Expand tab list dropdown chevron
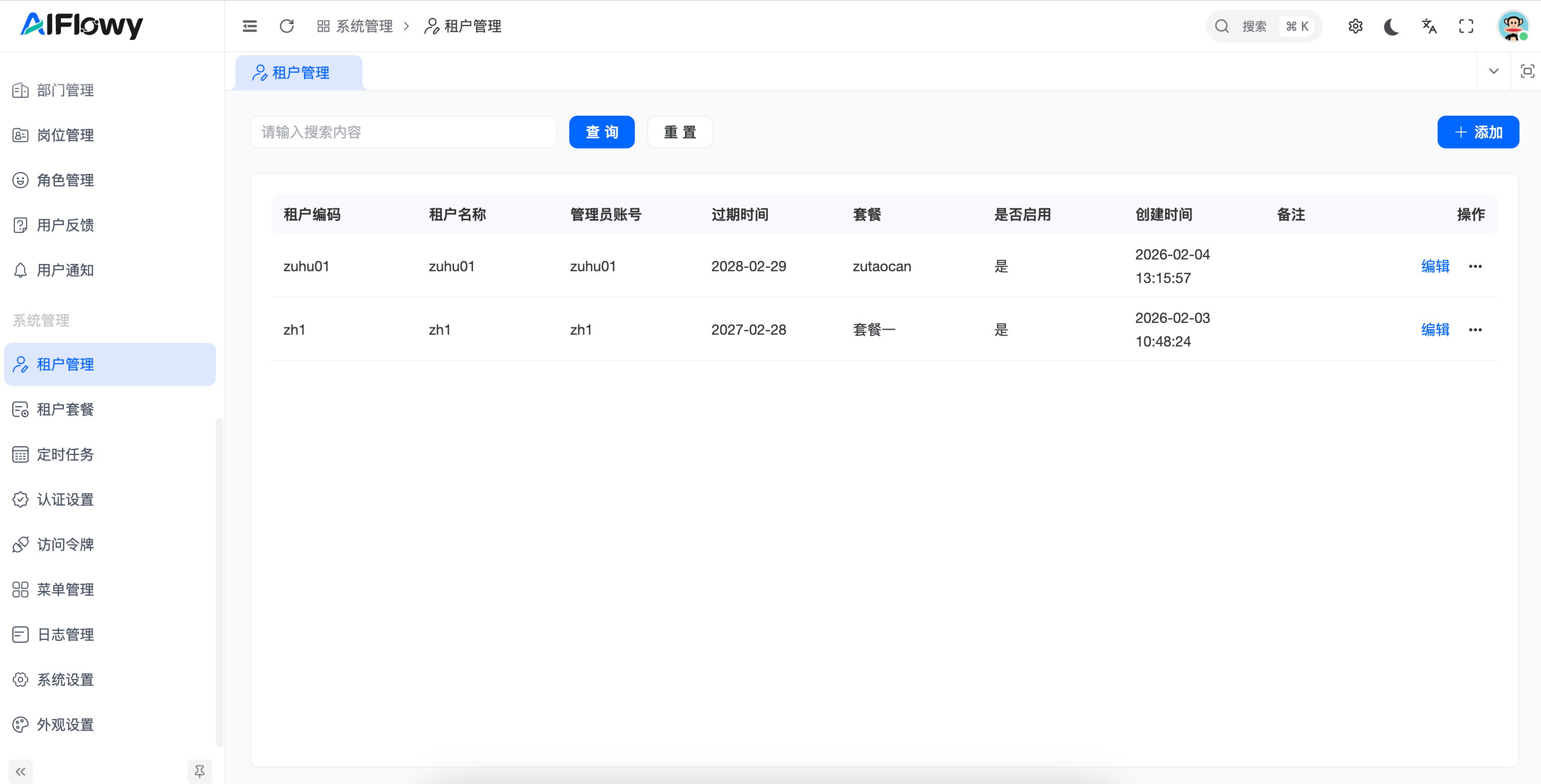This screenshot has height=784, width=1541. point(1493,71)
